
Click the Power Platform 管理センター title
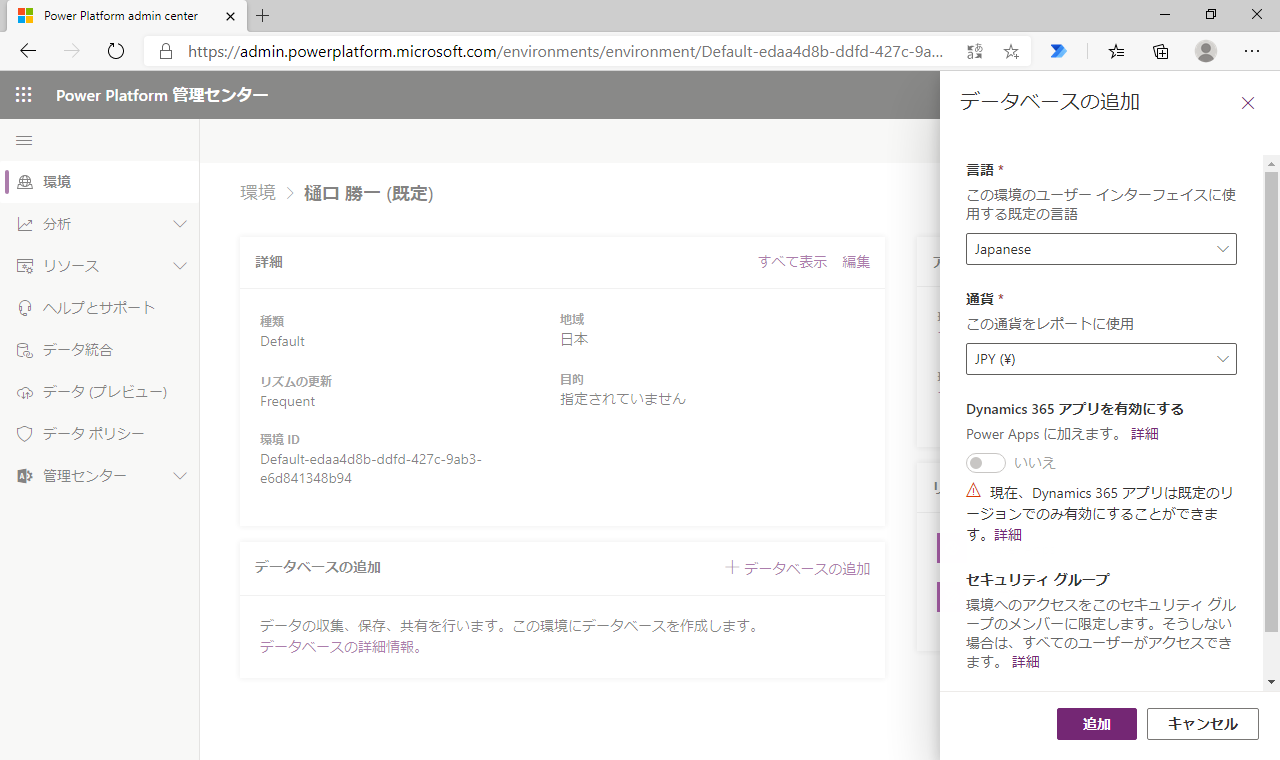(162, 95)
